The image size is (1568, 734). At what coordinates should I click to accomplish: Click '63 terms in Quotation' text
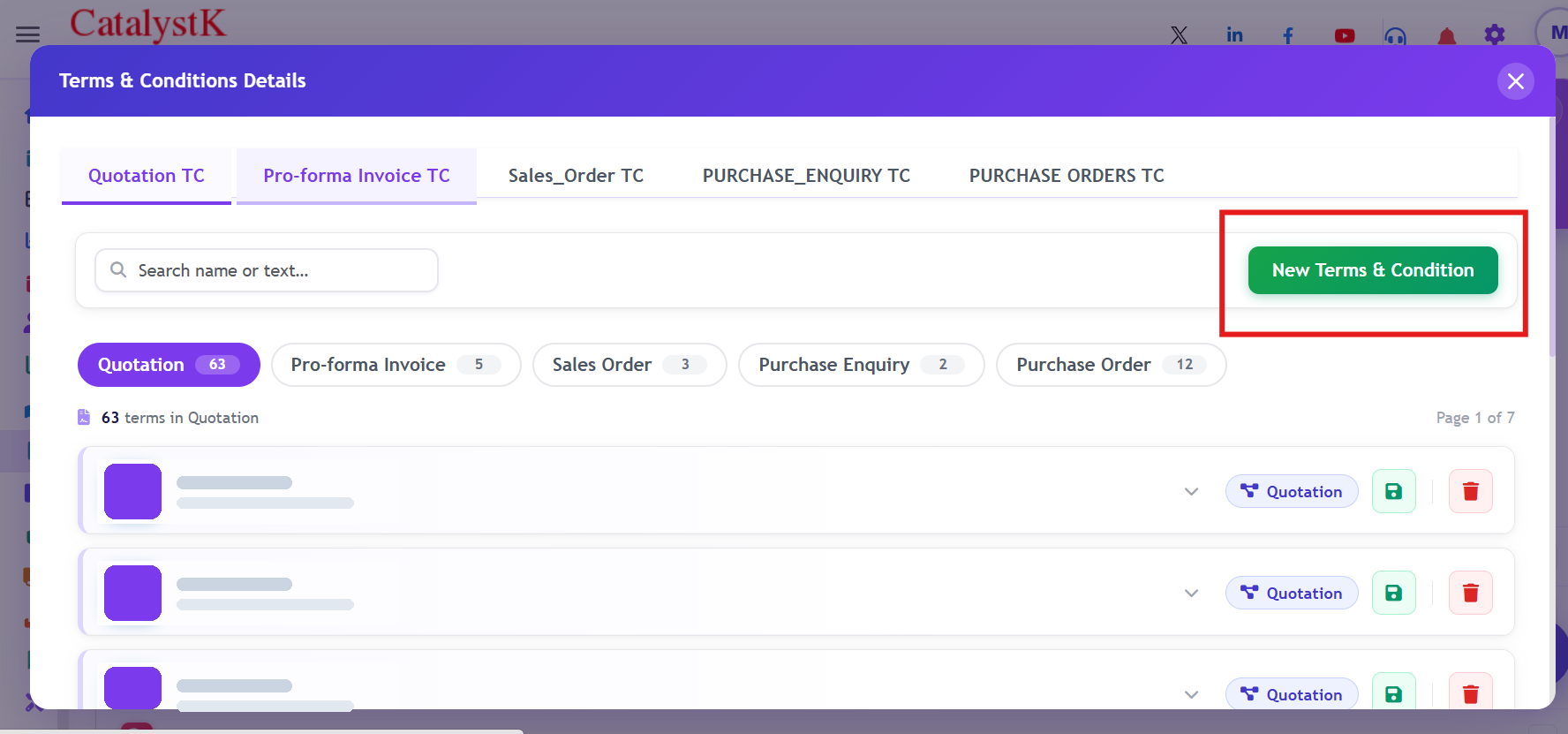(x=180, y=418)
